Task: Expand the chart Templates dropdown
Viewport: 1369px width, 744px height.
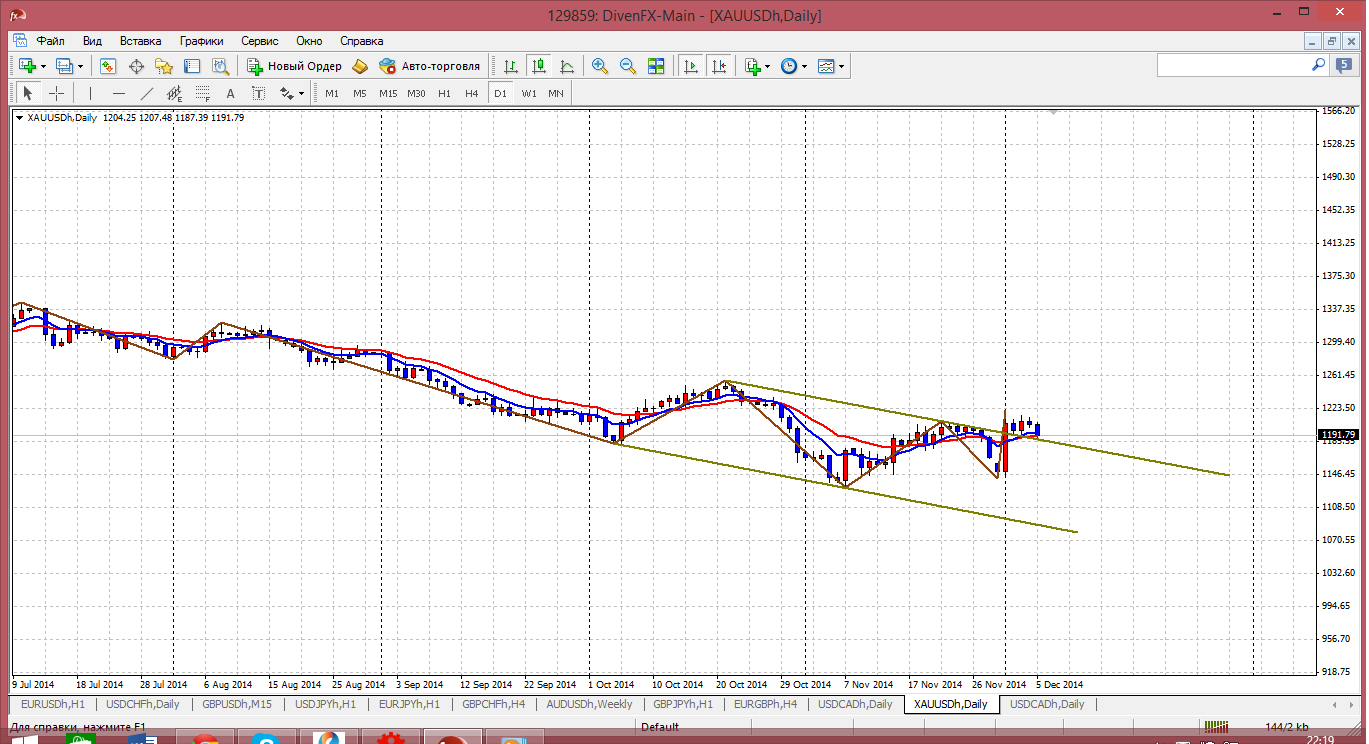Action: coord(841,66)
